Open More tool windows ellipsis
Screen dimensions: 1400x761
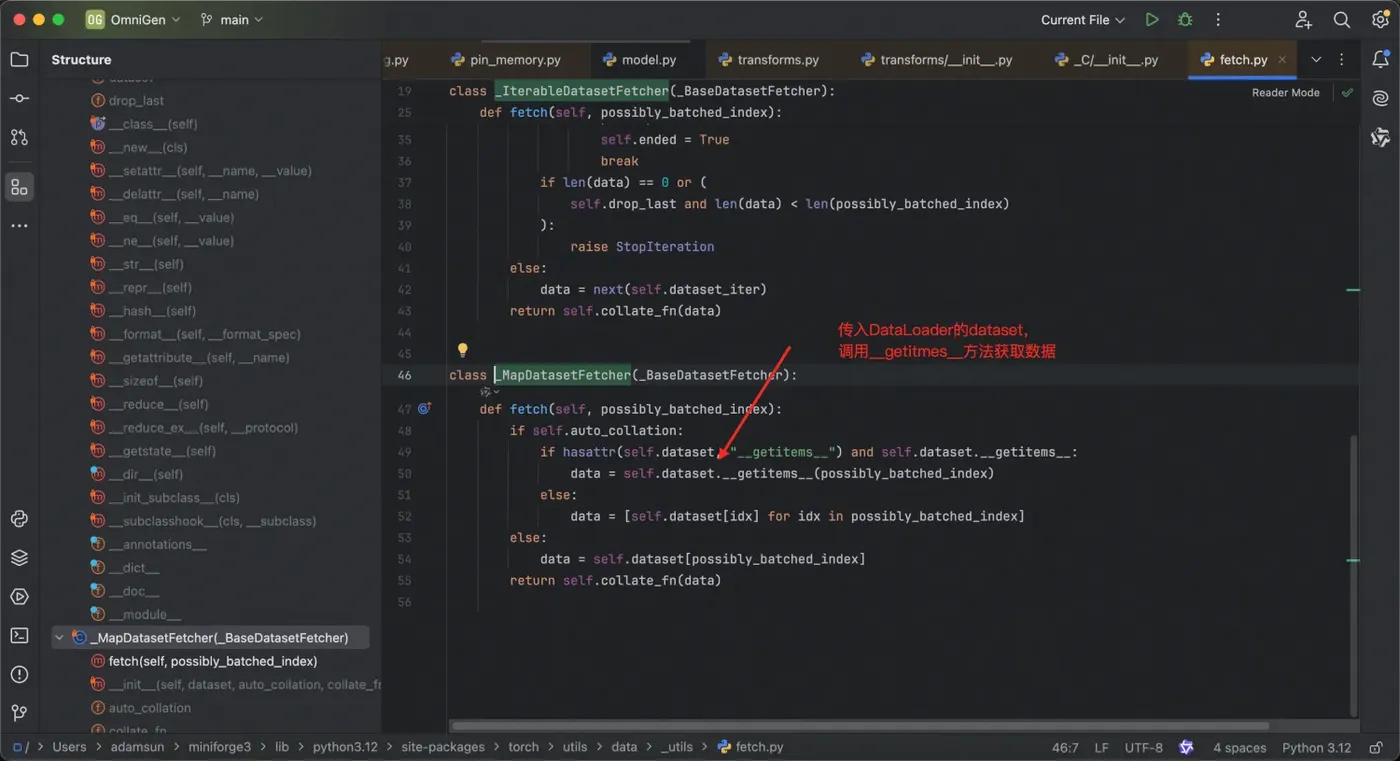click(x=19, y=226)
